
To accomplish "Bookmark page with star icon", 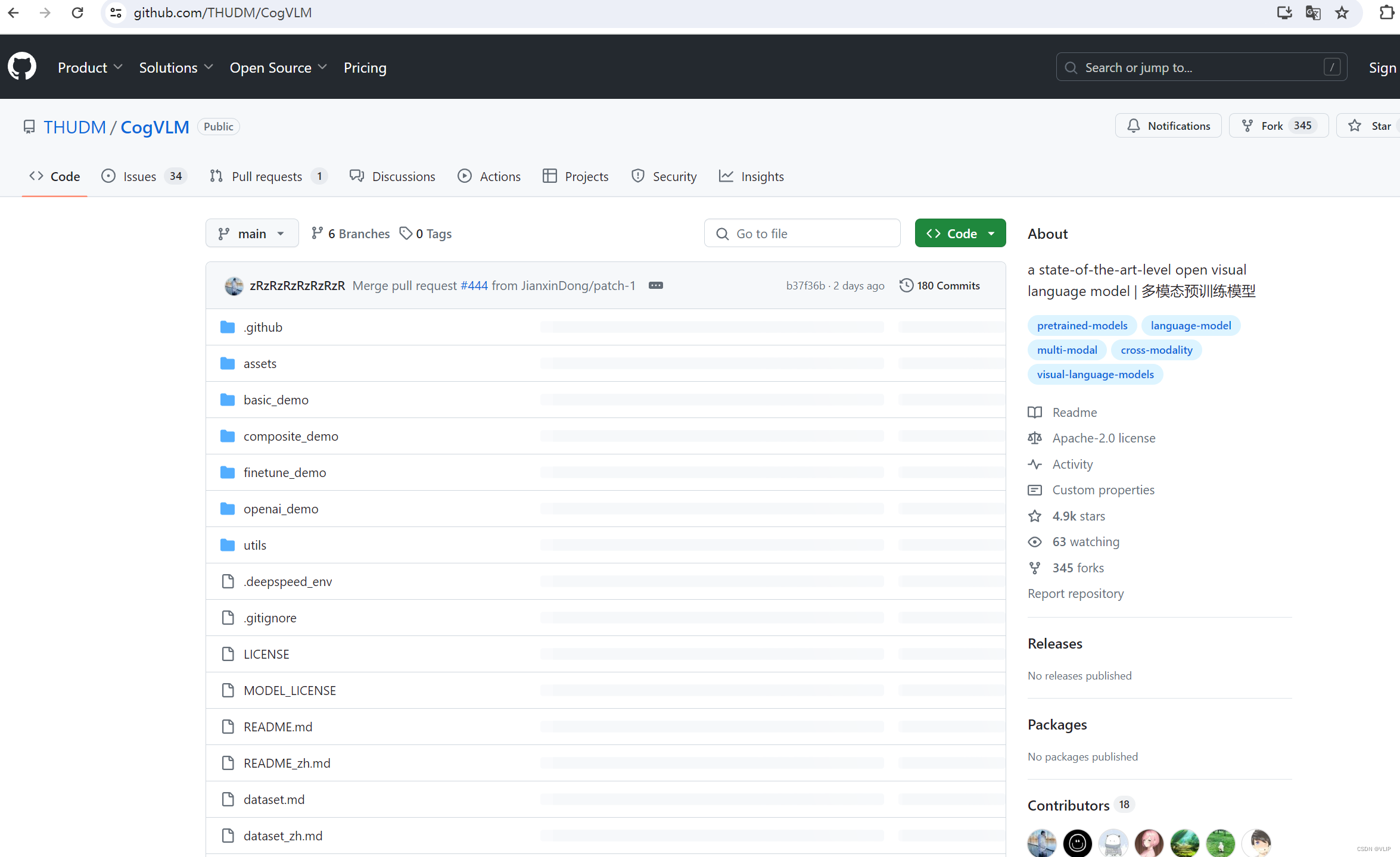I will pos(1342,13).
